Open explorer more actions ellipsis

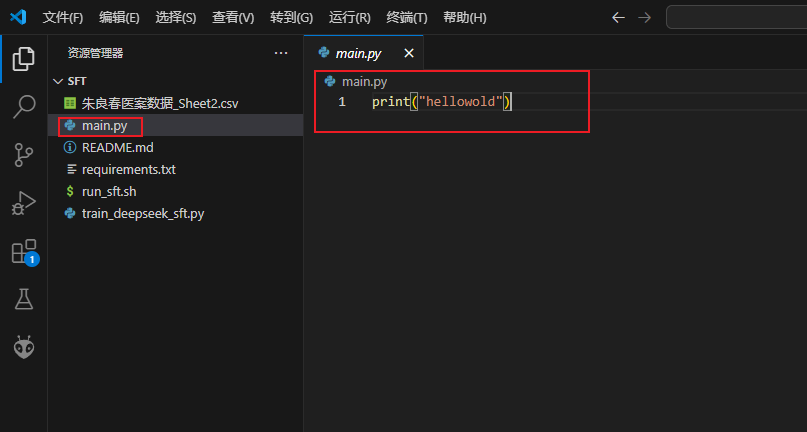tap(281, 53)
